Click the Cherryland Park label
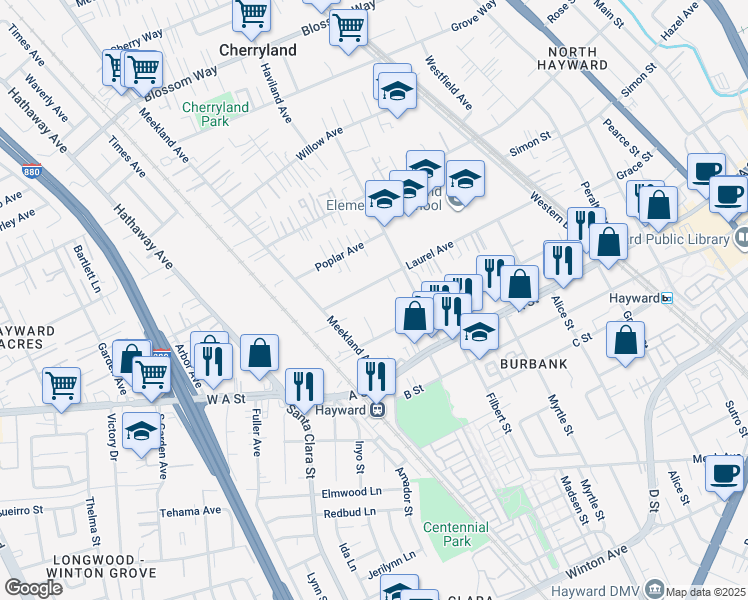 click(x=215, y=114)
